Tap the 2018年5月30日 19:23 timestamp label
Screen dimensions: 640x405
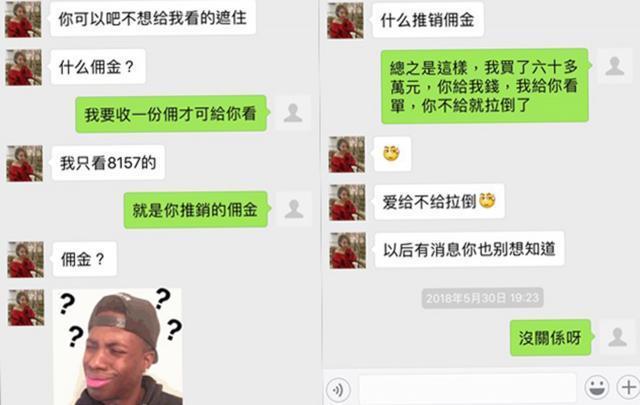[482, 298]
